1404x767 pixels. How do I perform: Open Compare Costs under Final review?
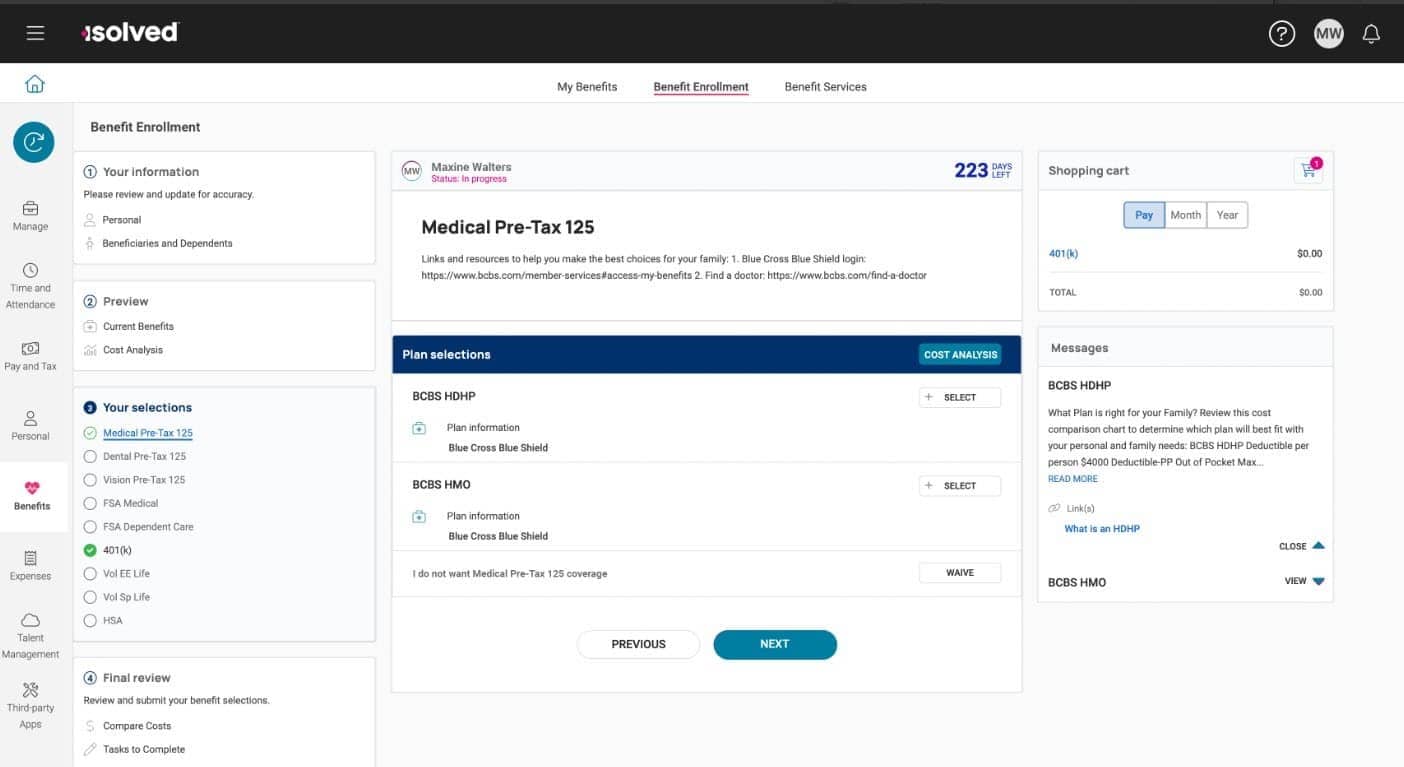click(x=137, y=726)
